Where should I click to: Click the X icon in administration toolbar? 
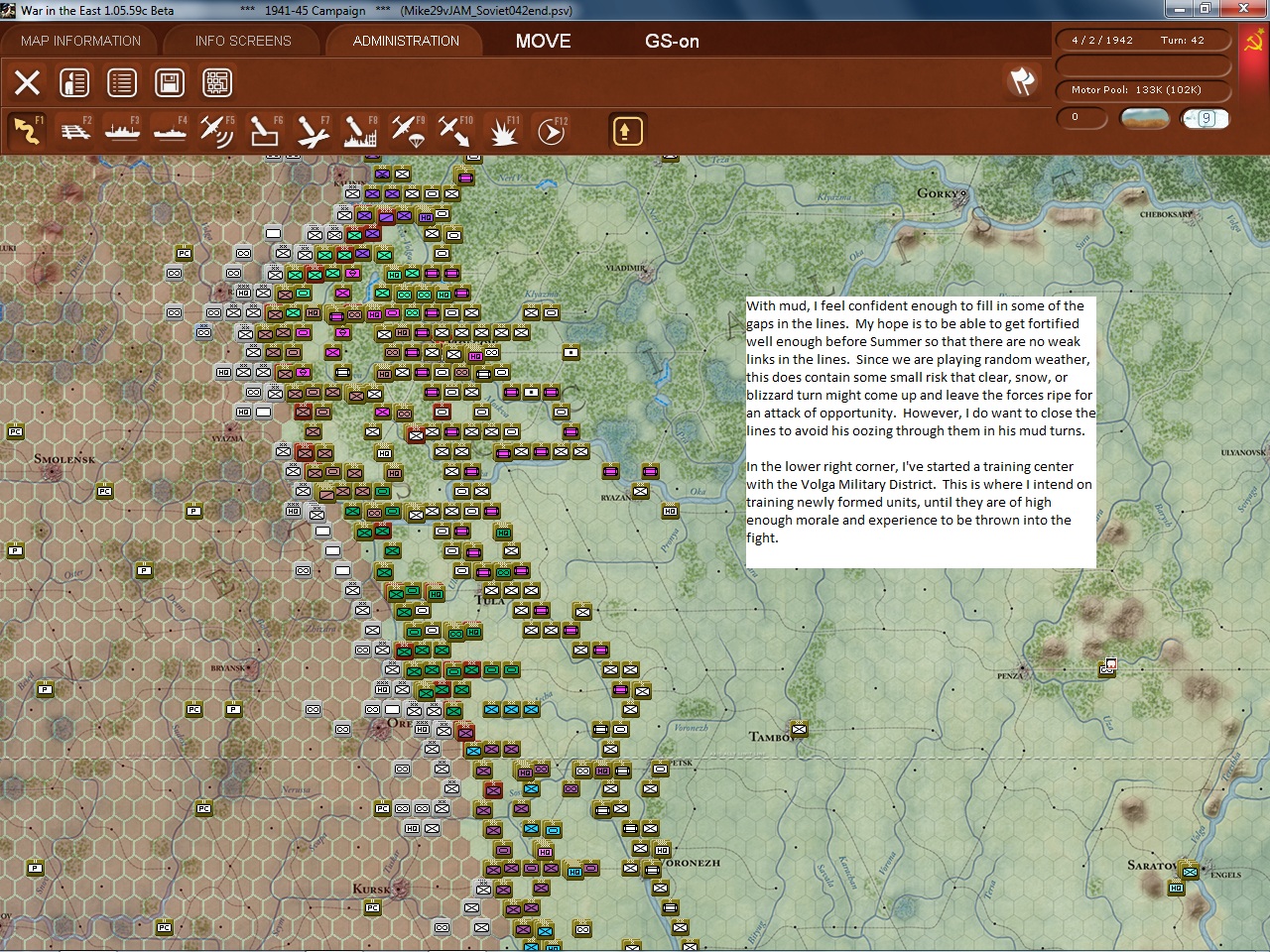[27, 82]
